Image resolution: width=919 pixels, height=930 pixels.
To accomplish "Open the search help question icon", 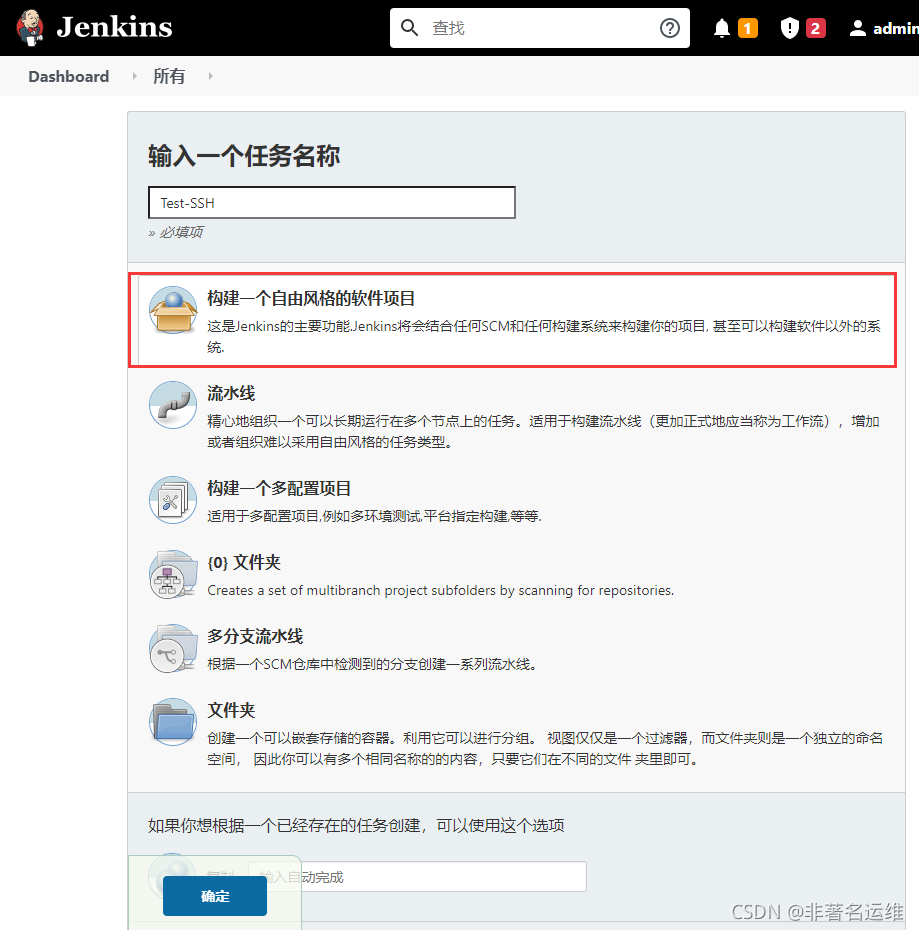I will 670,28.
